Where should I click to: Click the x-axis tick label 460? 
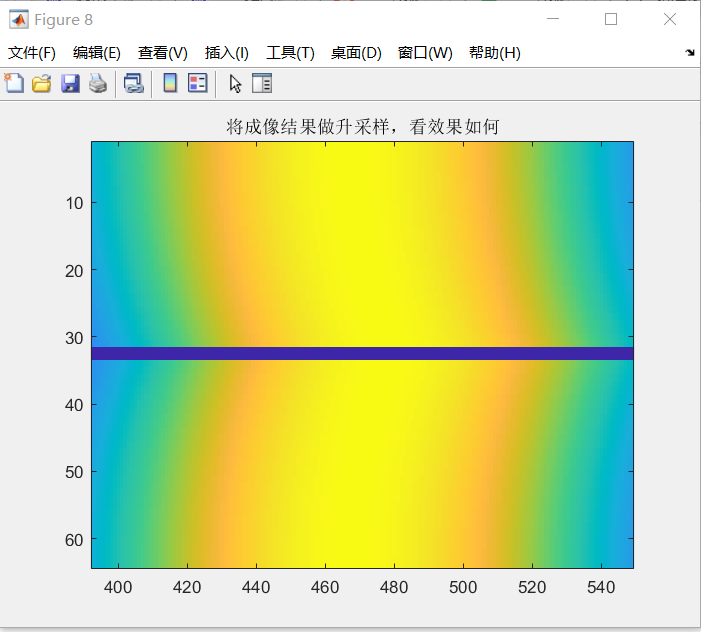tap(325, 587)
